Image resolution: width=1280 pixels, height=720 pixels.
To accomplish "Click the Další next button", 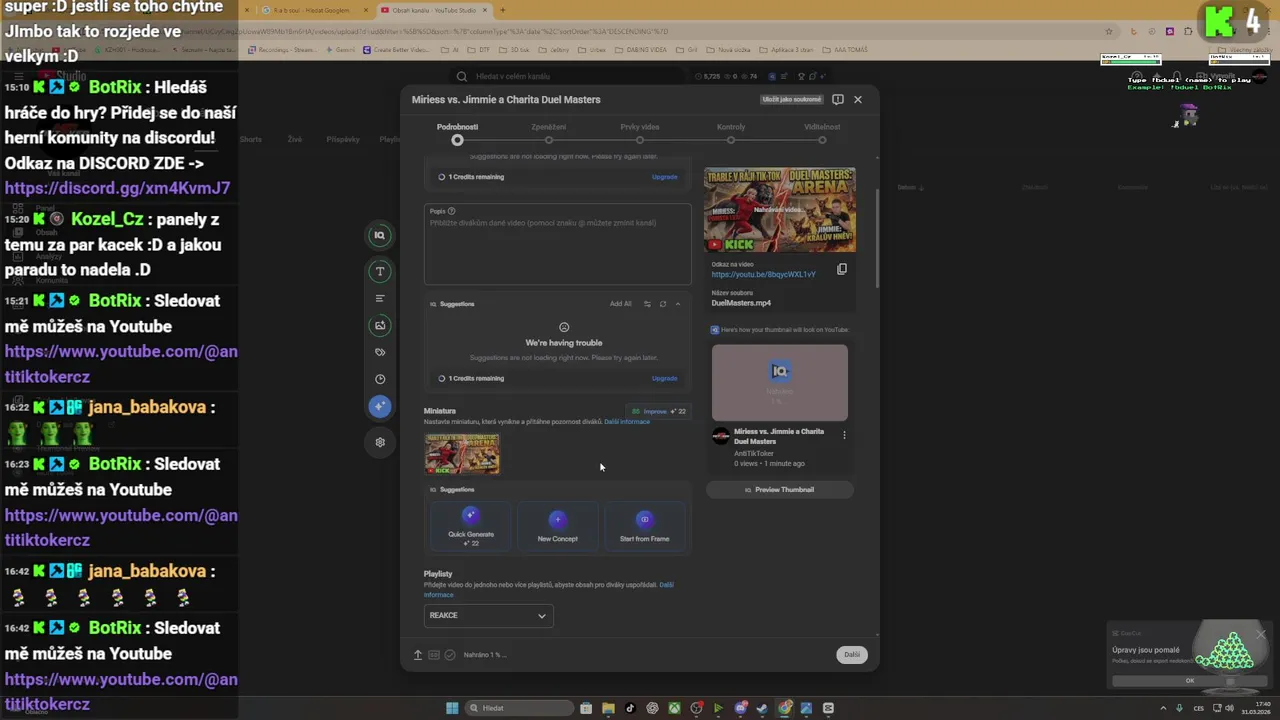I will click(x=852, y=655).
